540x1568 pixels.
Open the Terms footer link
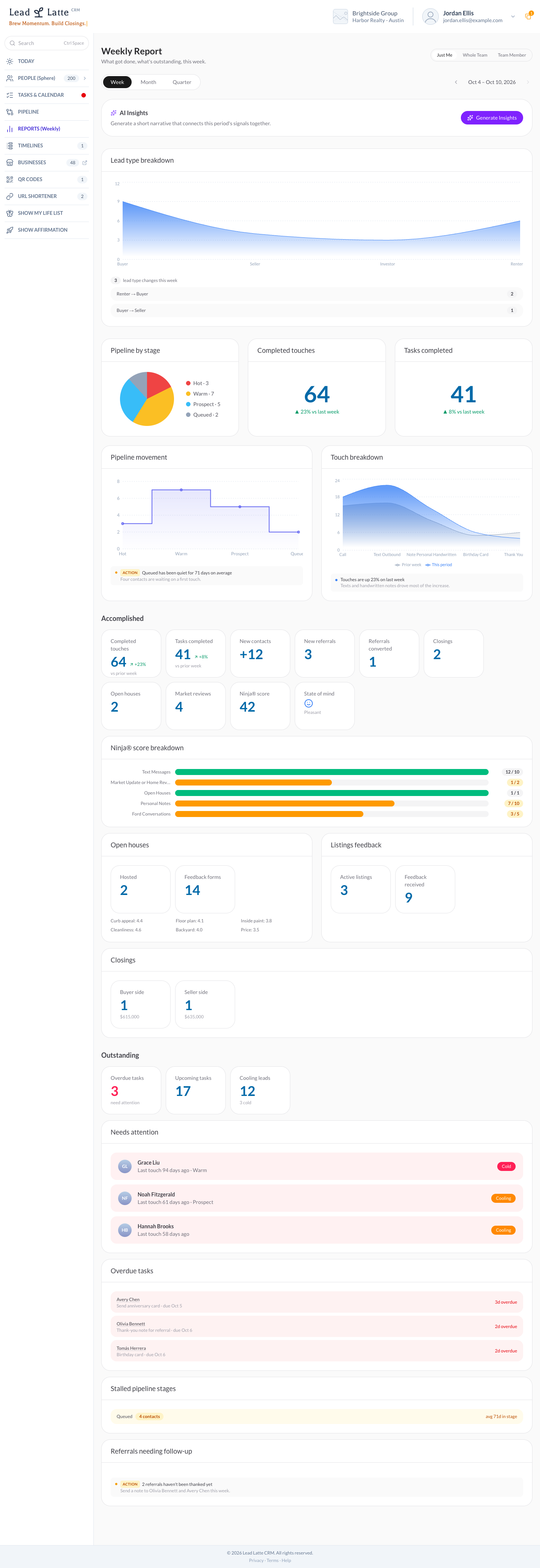[x=272, y=1561]
